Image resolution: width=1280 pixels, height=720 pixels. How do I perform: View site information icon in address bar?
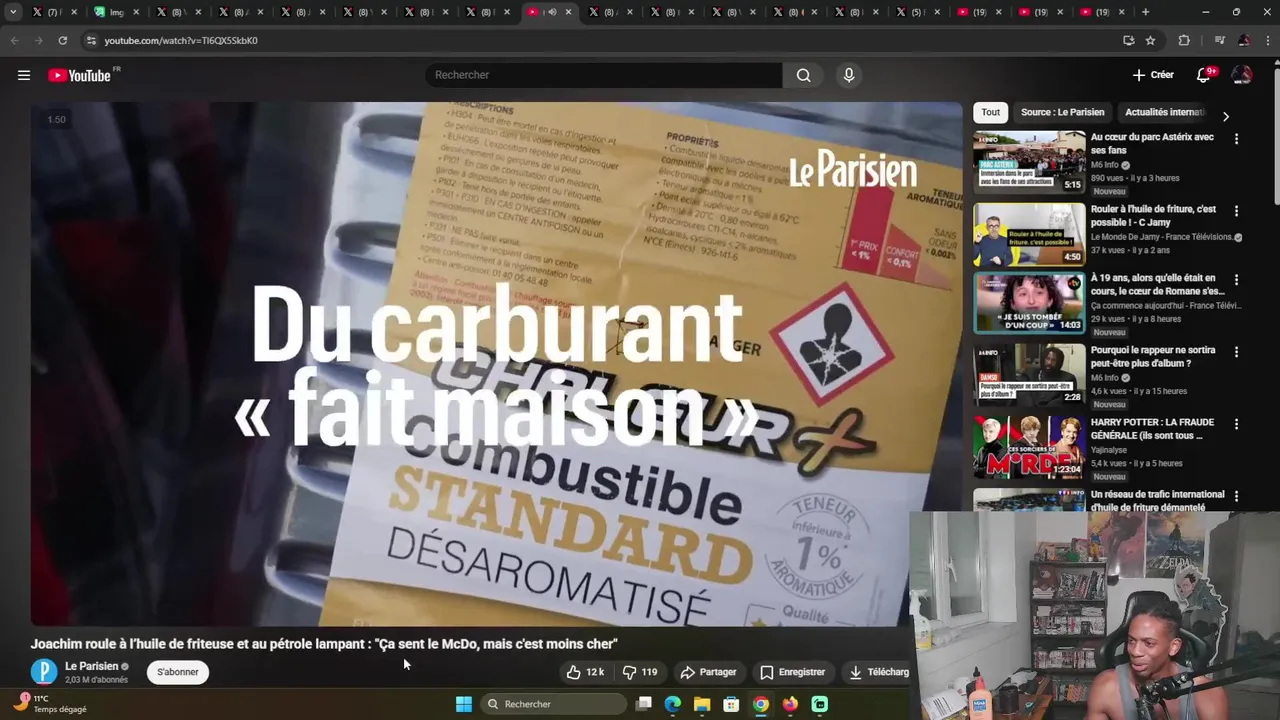[91, 40]
